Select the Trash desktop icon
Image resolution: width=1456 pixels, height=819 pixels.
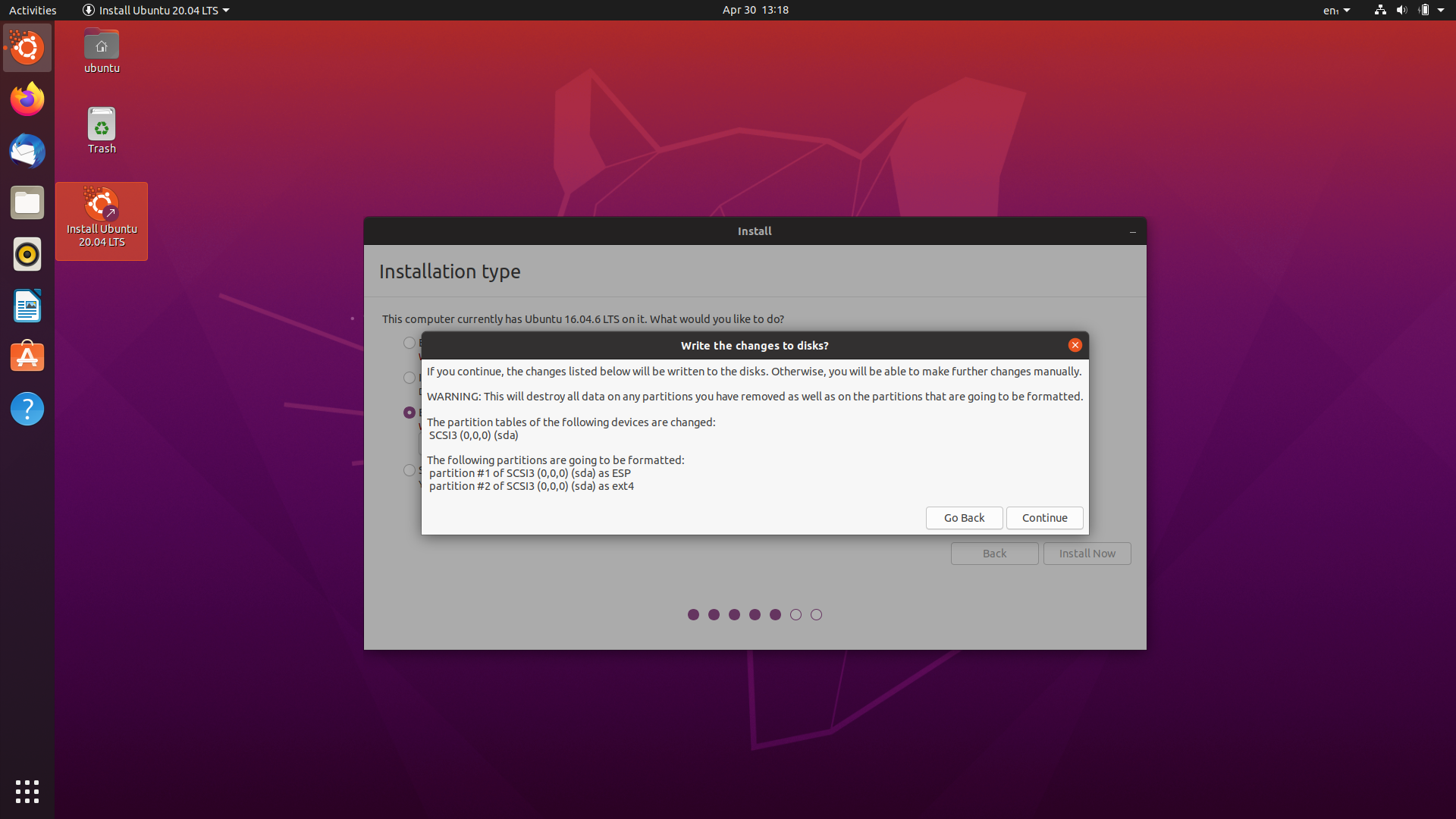point(102,130)
